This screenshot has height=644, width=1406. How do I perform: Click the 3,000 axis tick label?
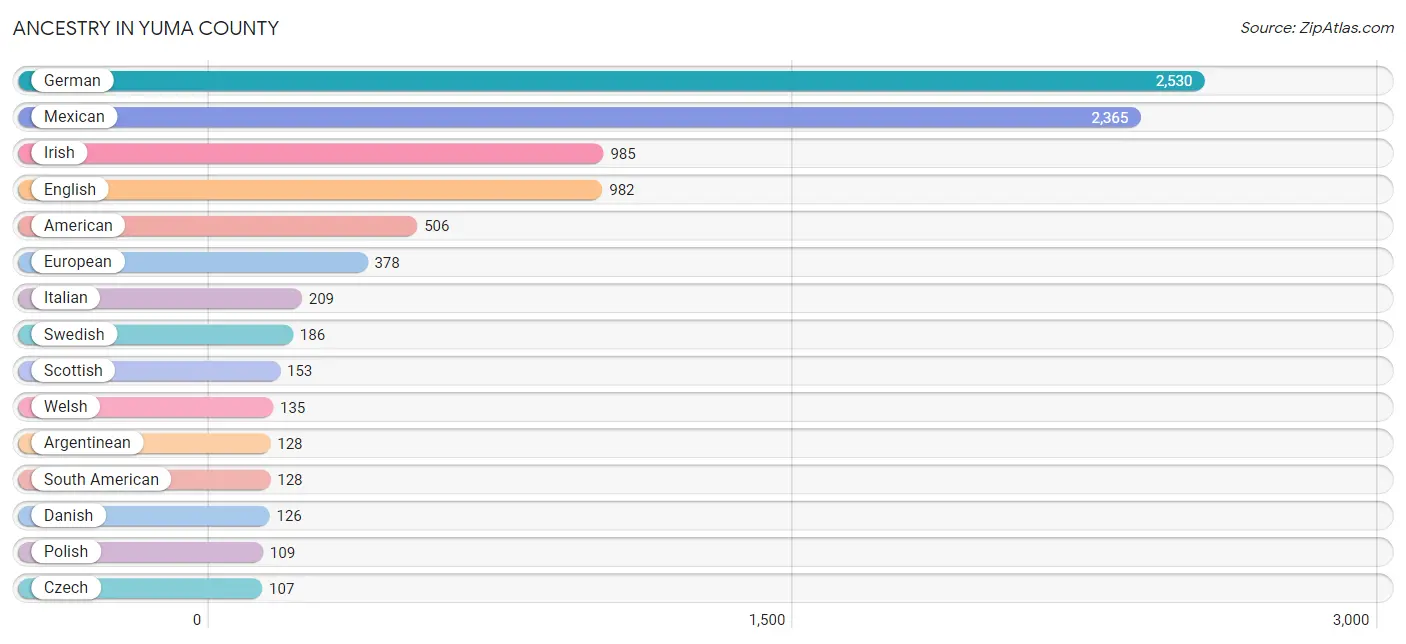click(1350, 620)
